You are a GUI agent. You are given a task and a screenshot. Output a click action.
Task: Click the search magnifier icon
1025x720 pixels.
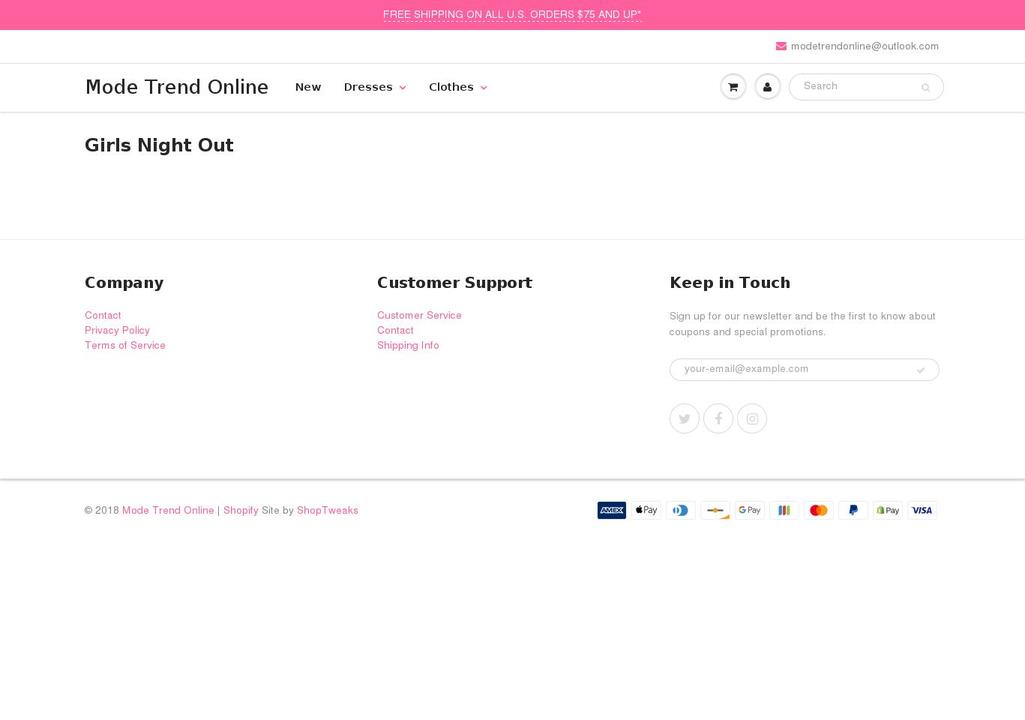[924, 88]
